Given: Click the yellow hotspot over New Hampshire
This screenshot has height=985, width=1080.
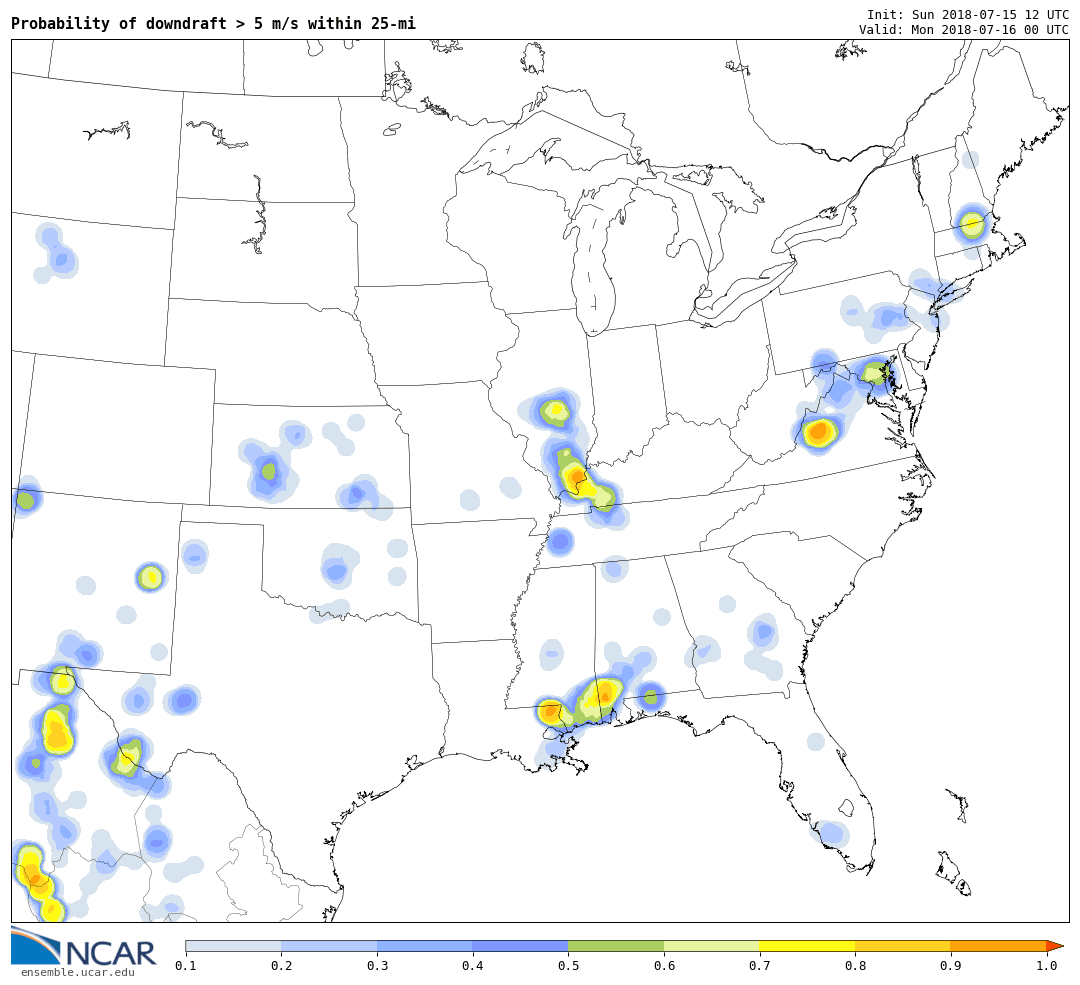Looking at the screenshot, I should (971, 224).
